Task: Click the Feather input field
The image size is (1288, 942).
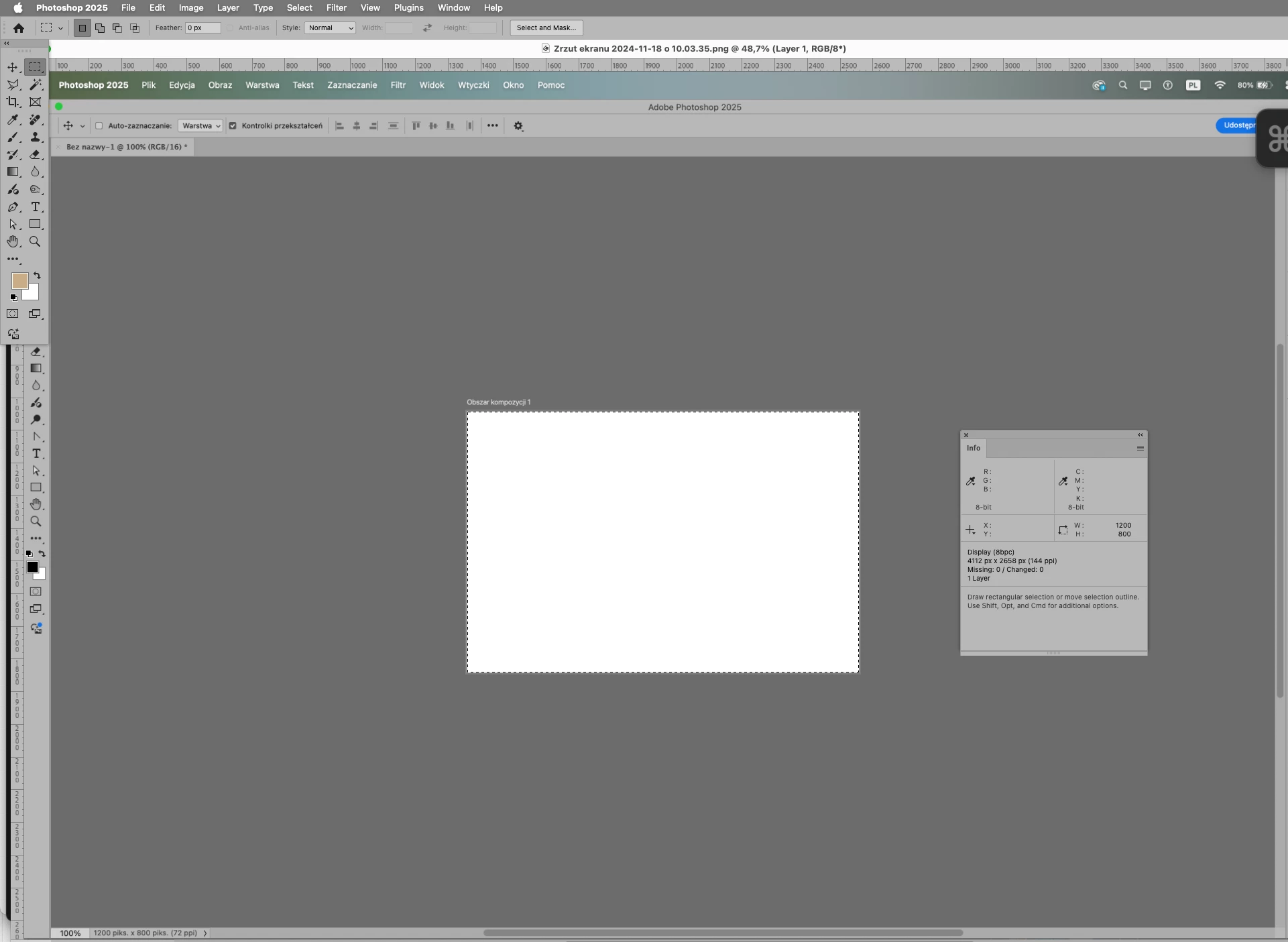Action: pyautogui.click(x=202, y=27)
